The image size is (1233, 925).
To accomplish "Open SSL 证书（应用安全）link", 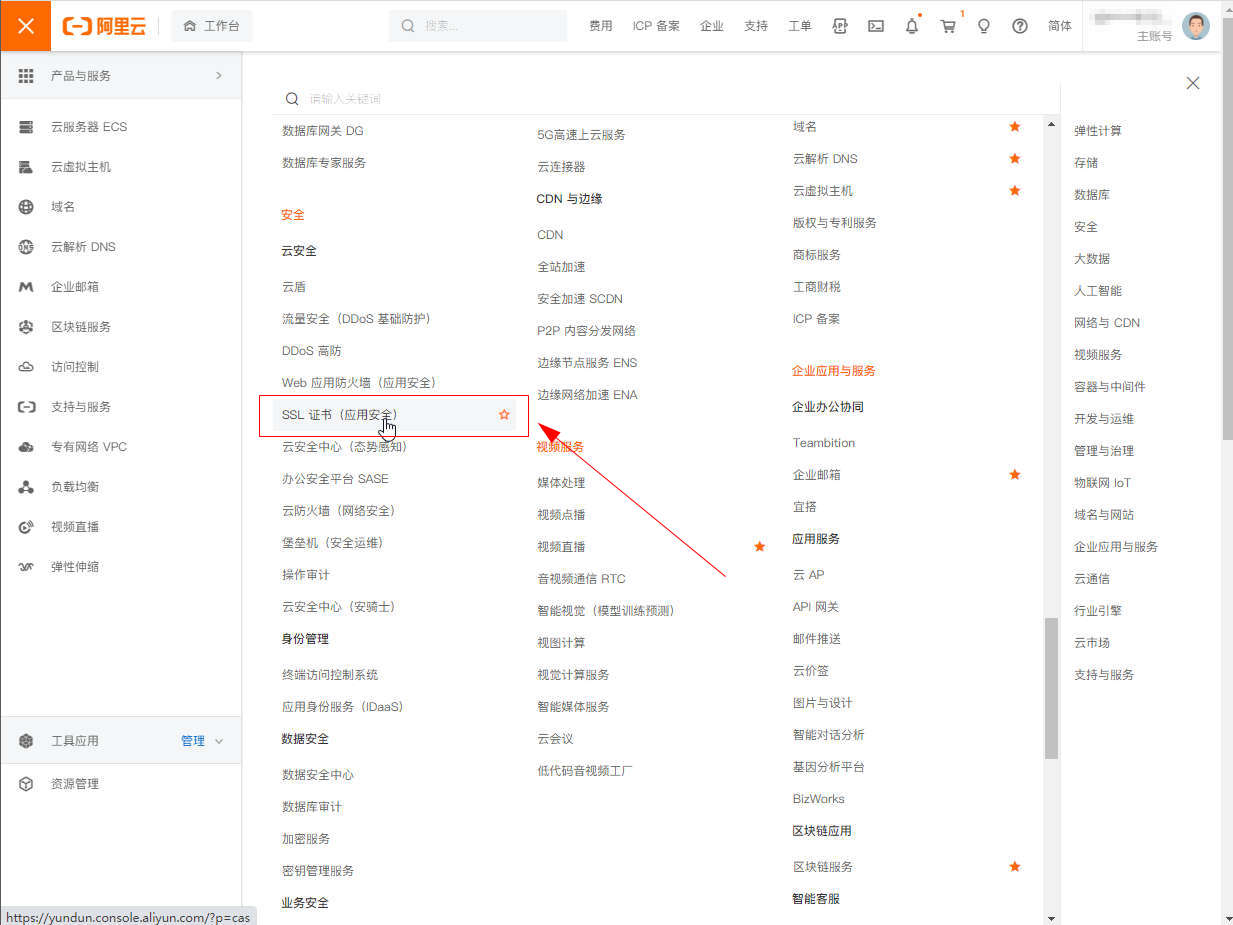I will point(340,415).
